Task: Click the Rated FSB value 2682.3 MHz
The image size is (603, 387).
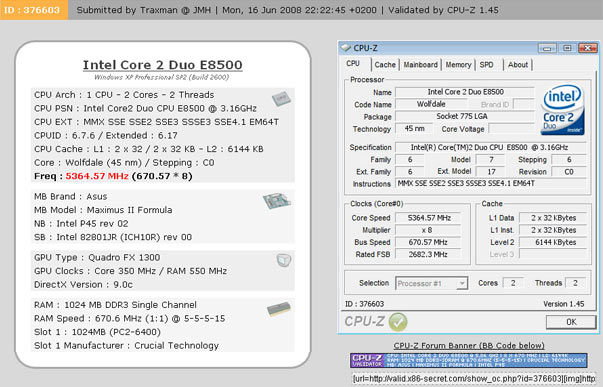Action: point(428,254)
